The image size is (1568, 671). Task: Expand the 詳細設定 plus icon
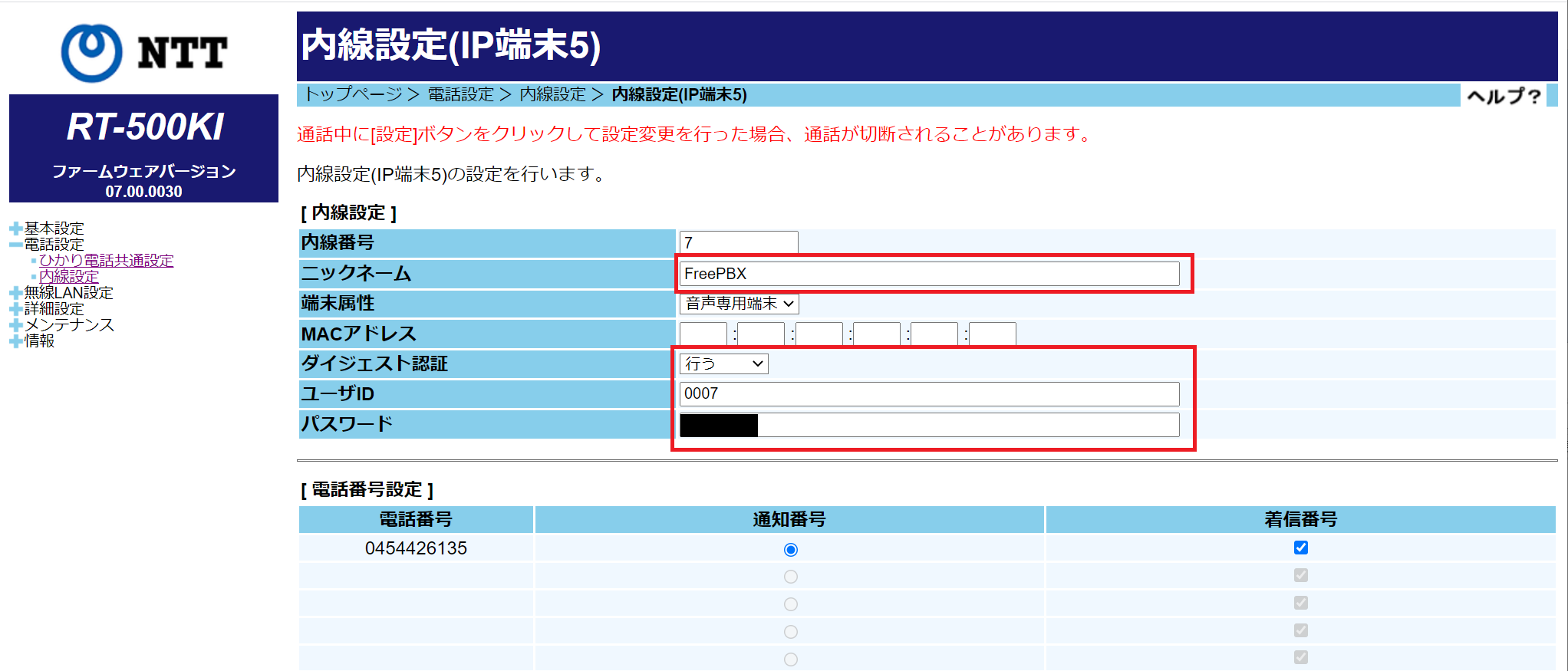pos(15,309)
